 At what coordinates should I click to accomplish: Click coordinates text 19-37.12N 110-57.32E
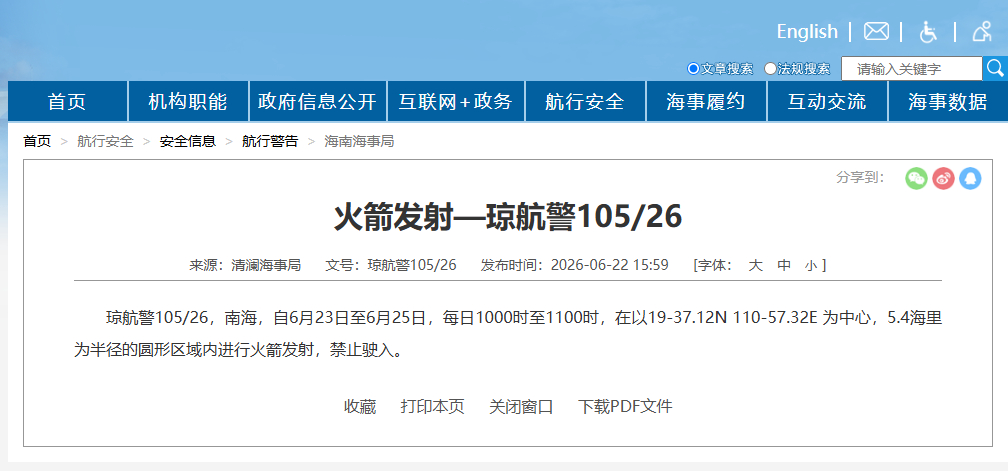[733, 317]
